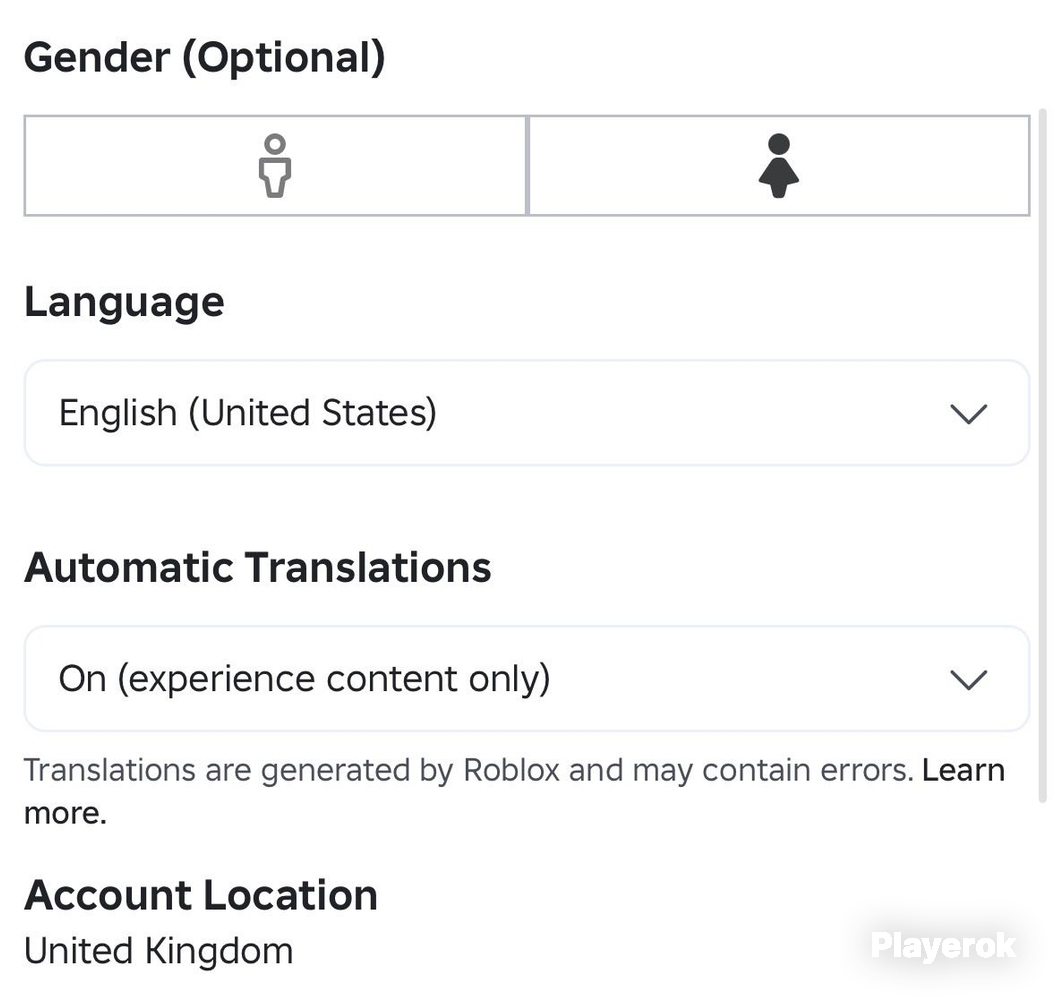Click the 'Automatic Translations' heading
This screenshot has height=1000, width=1055.
tap(258, 567)
